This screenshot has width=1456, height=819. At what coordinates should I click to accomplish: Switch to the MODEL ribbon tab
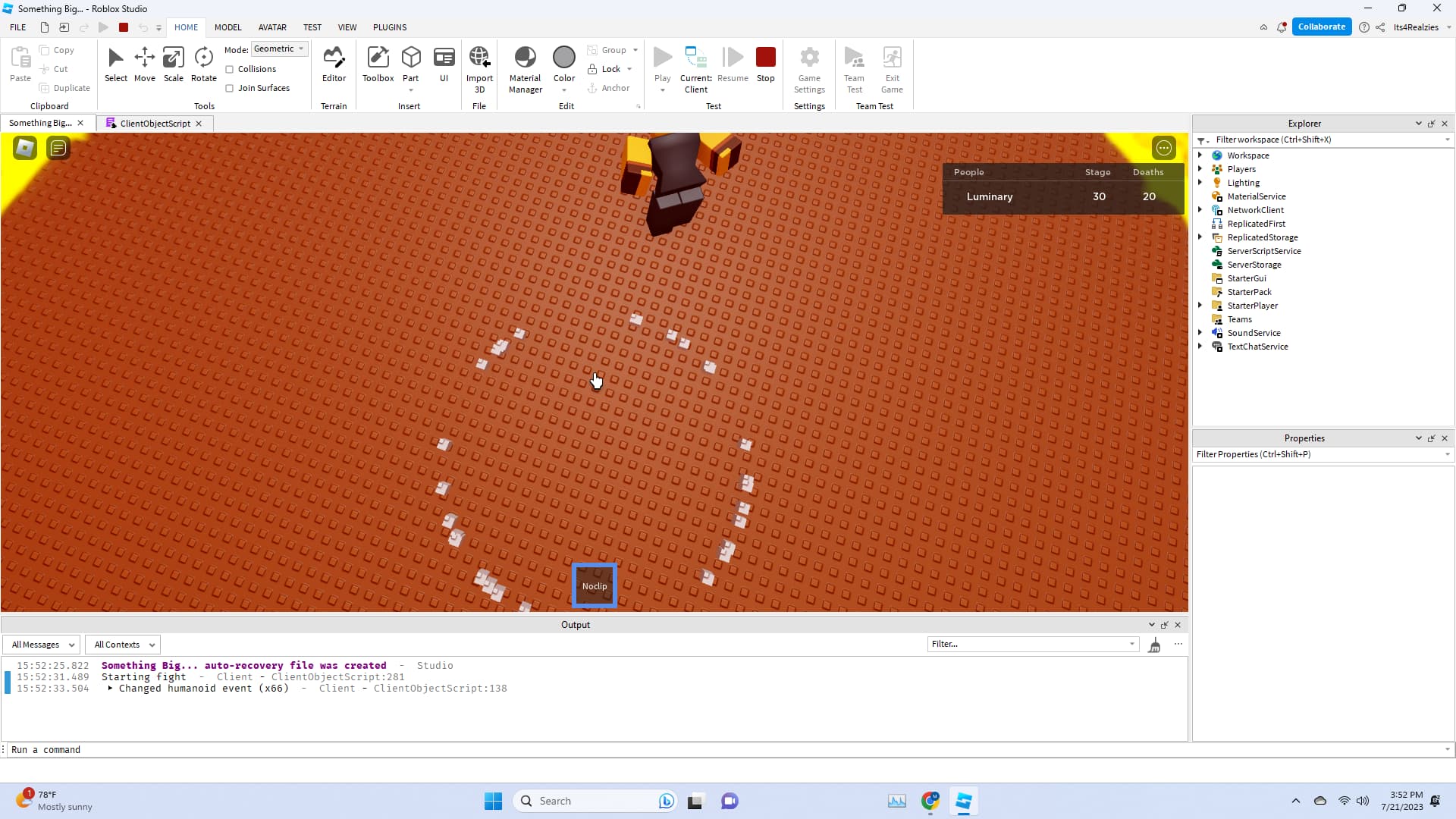point(227,27)
